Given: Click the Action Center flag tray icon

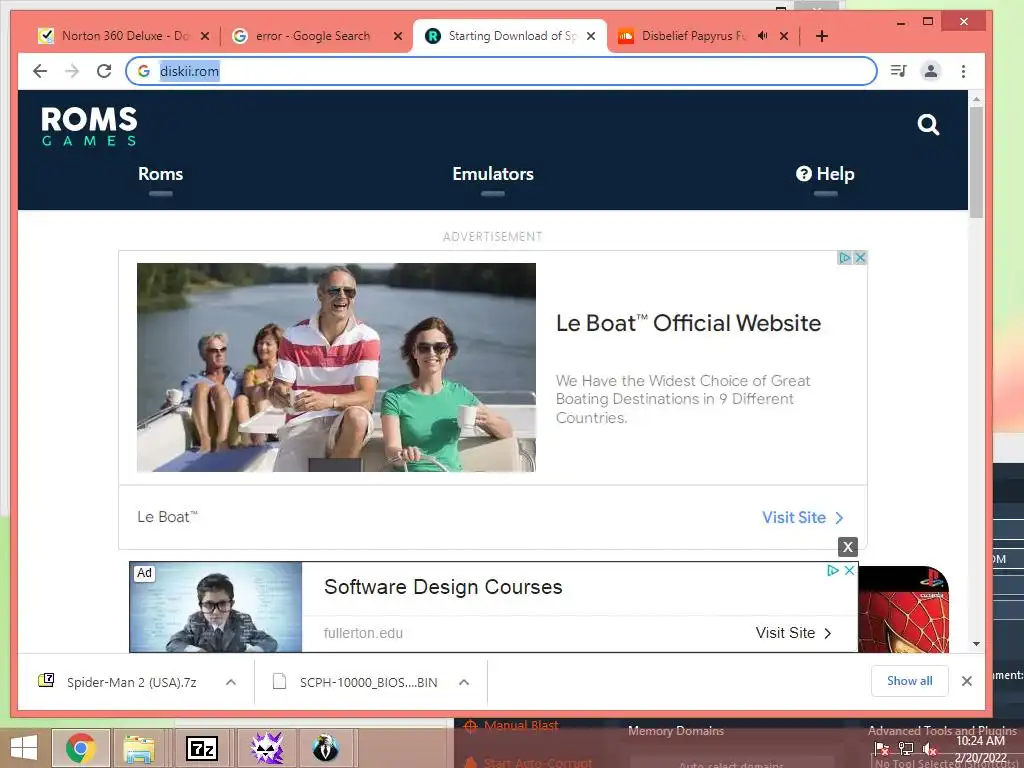Looking at the screenshot, I should pos(882,749).
